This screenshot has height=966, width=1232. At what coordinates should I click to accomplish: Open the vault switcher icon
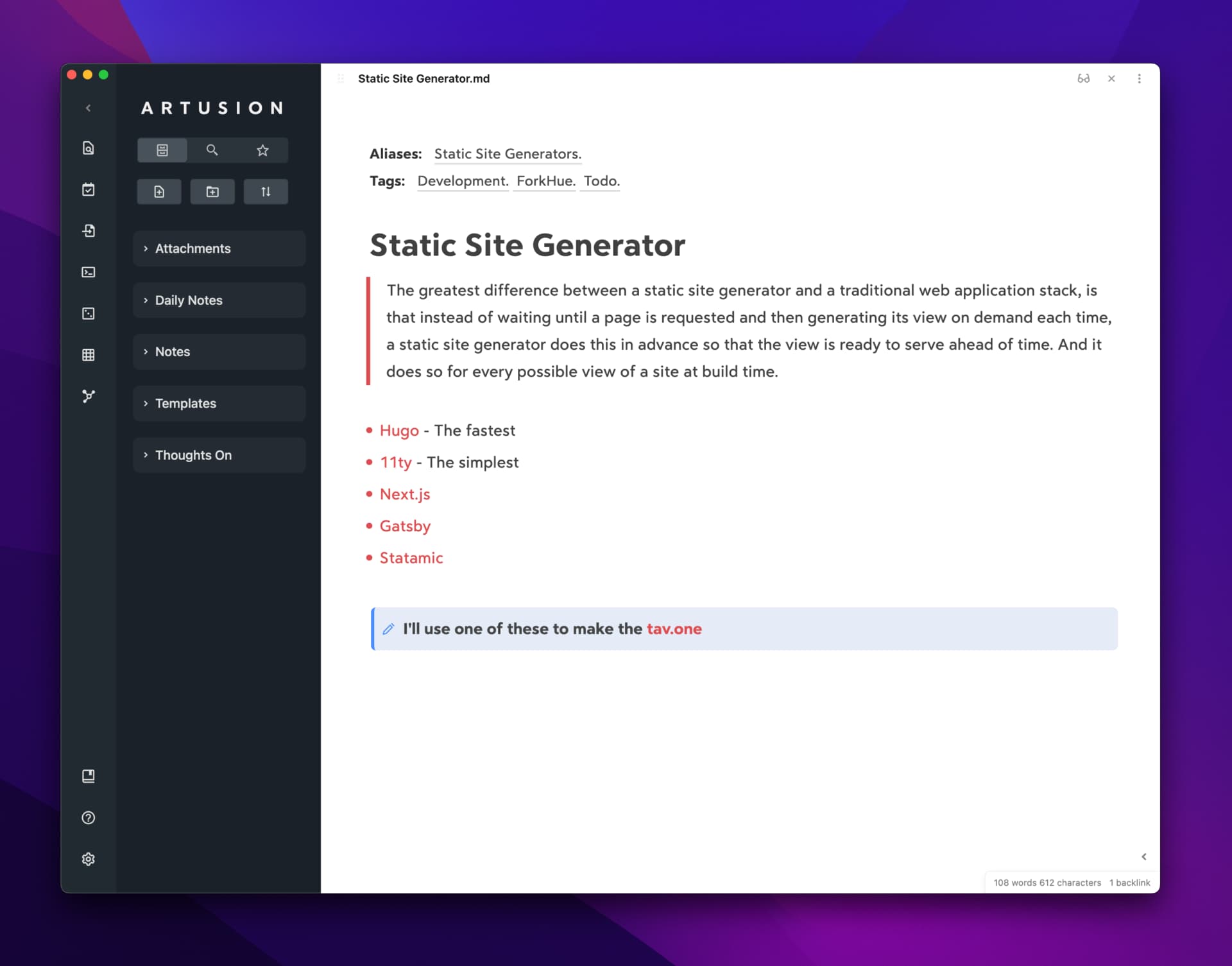[x=89, y=776]
